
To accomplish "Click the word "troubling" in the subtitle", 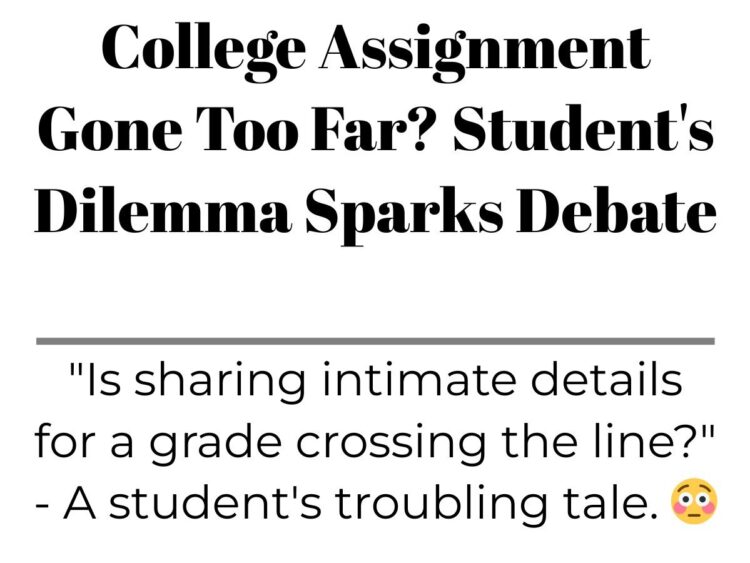I will 441,505.
